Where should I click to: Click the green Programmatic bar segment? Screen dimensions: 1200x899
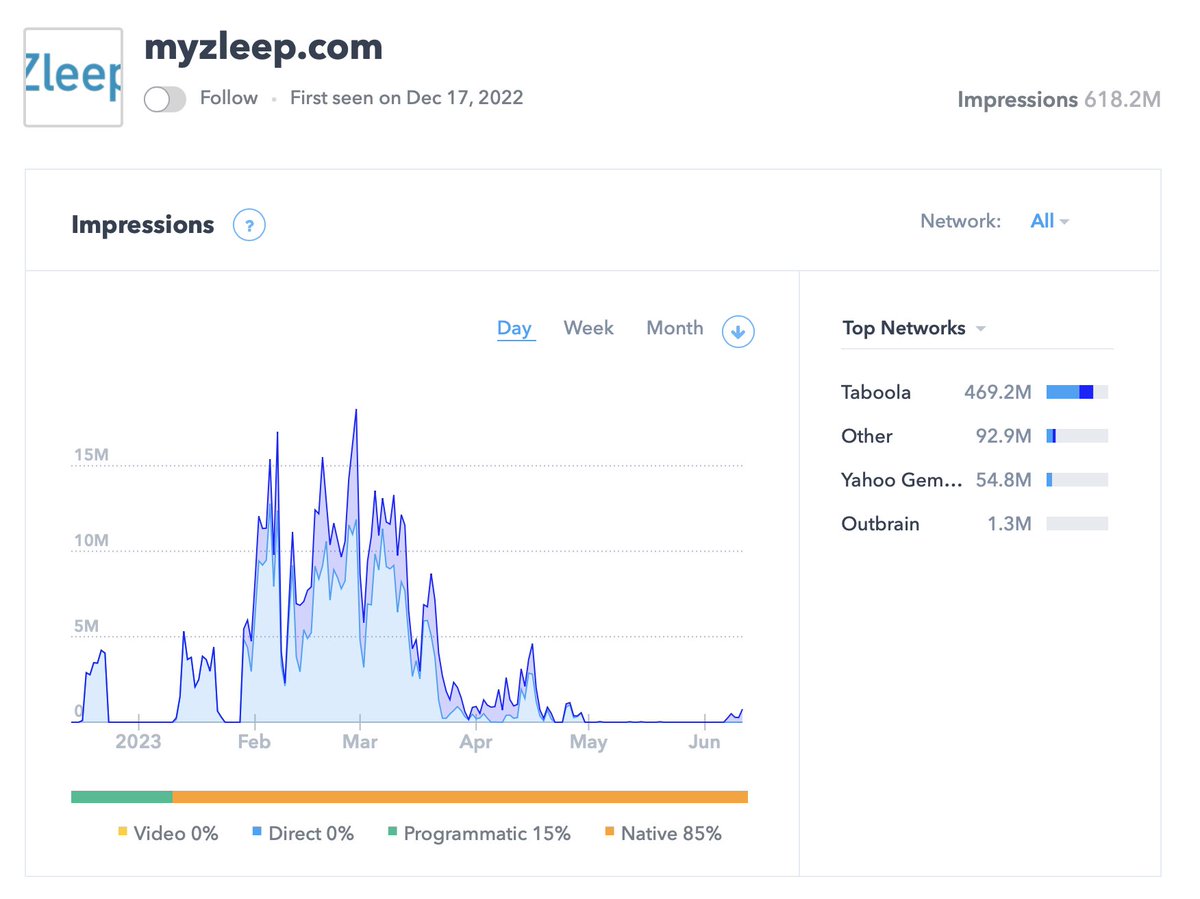pyautogui.click(x=122, y=797)
